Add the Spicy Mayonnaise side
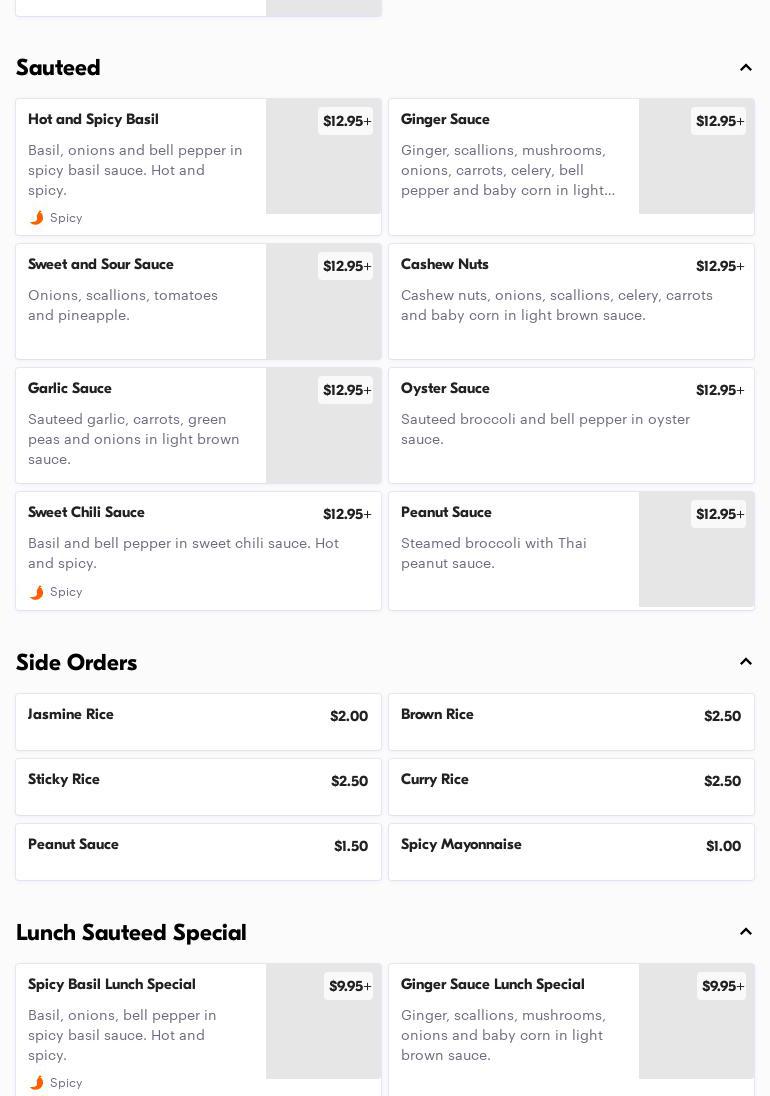This screenshot has height=1096, width=770. 571,851
